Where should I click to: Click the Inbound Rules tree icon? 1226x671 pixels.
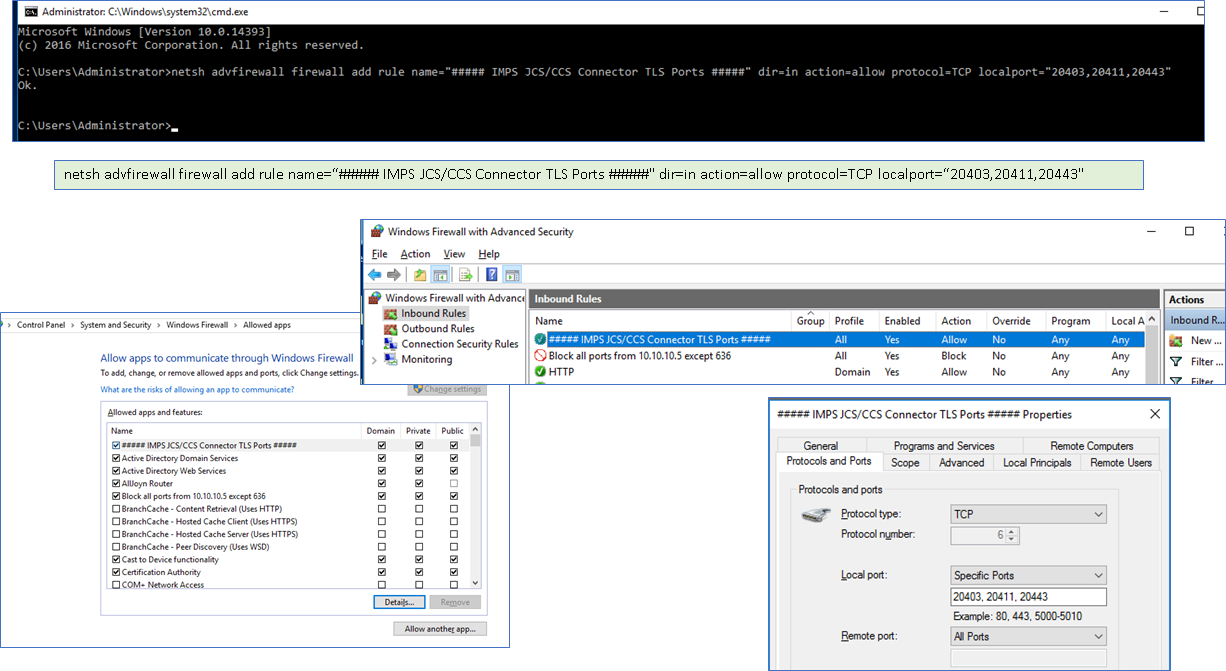(x=392, y=313)
